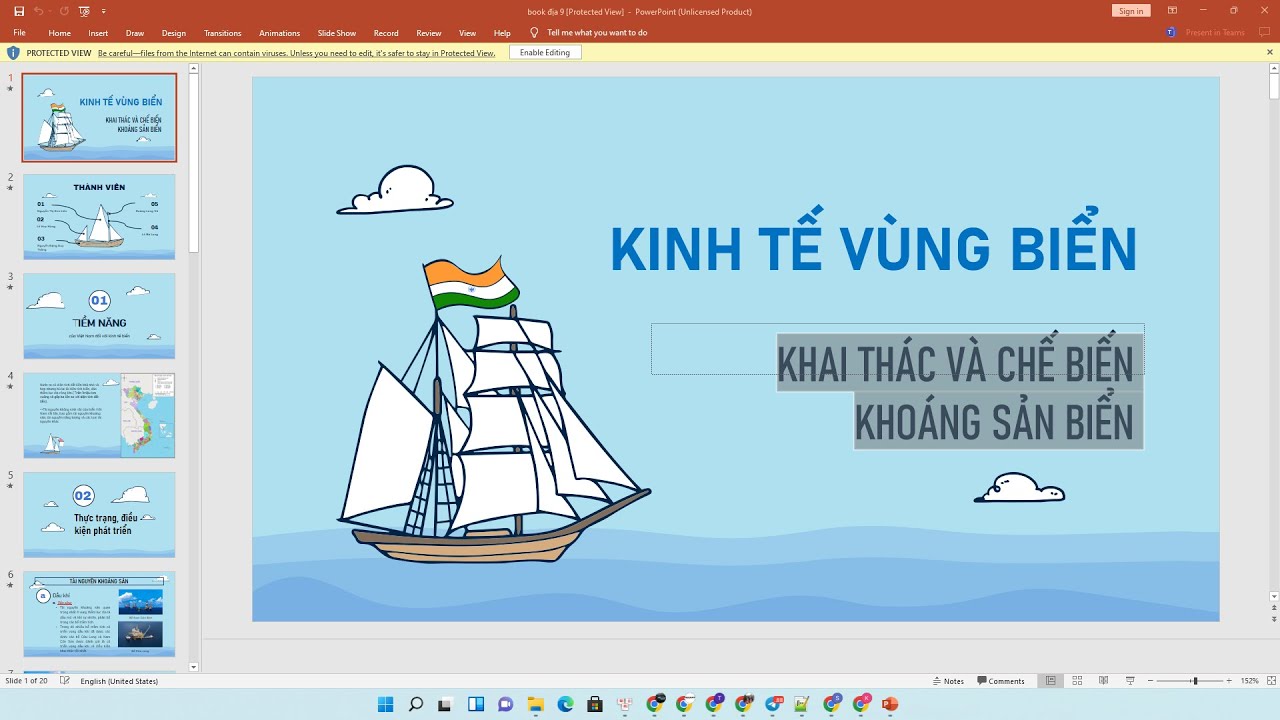Image resolution: width=1280 pixels, height=720 pixels.
Task: Go to the Animations tab
Action: coord(279,33)
